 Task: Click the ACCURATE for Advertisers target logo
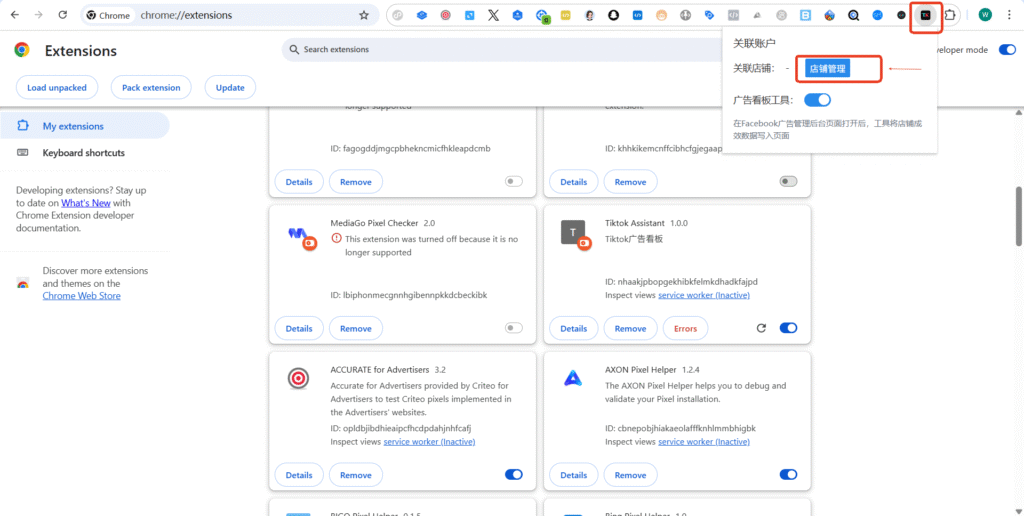pyautogui.click(x=298, y=378)
